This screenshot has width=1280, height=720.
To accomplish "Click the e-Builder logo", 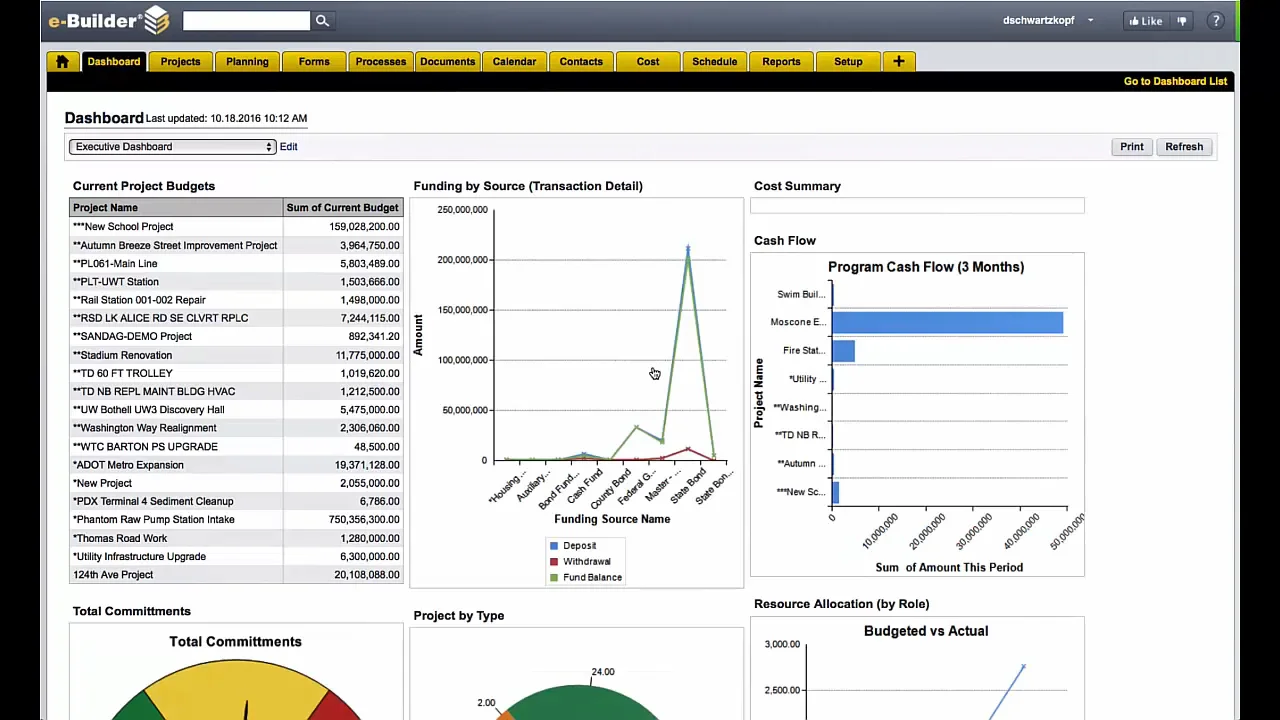I will (109, 20).
